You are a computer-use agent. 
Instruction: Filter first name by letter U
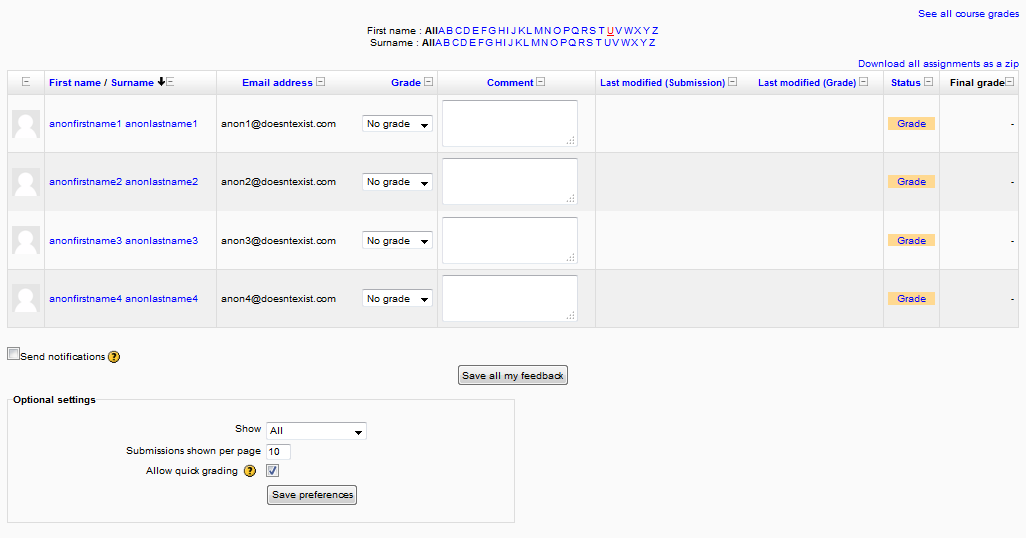(x=610, y=31)
